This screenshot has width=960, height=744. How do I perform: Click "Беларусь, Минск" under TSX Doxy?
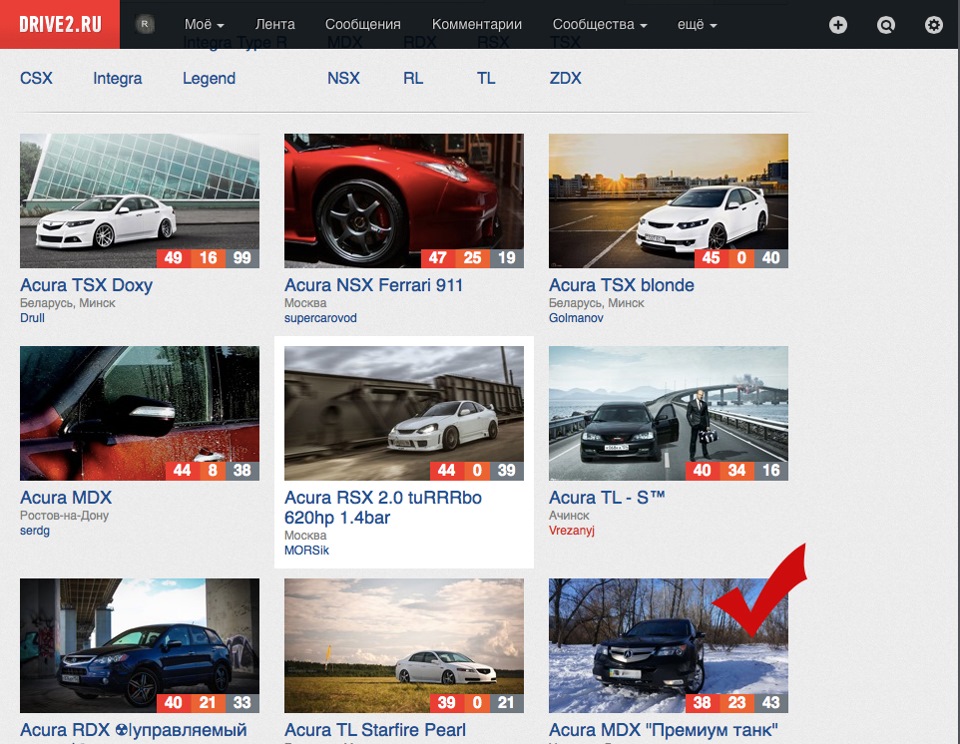[67, 303]
